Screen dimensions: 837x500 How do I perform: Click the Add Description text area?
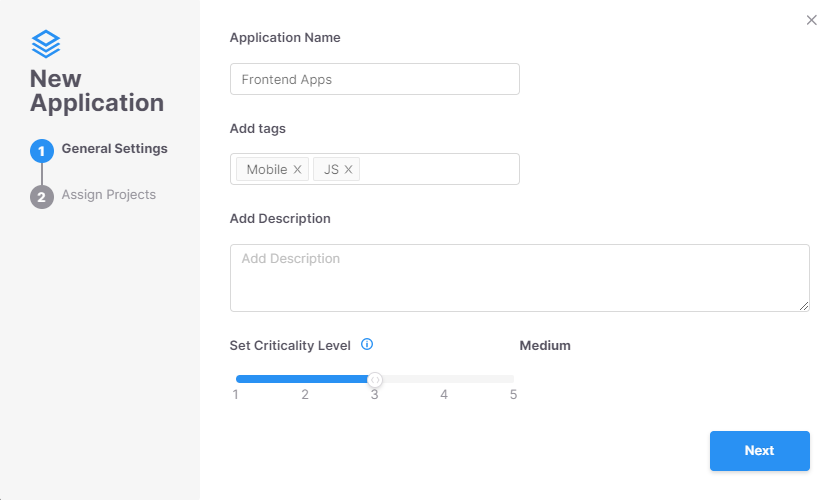click(519, 278)
